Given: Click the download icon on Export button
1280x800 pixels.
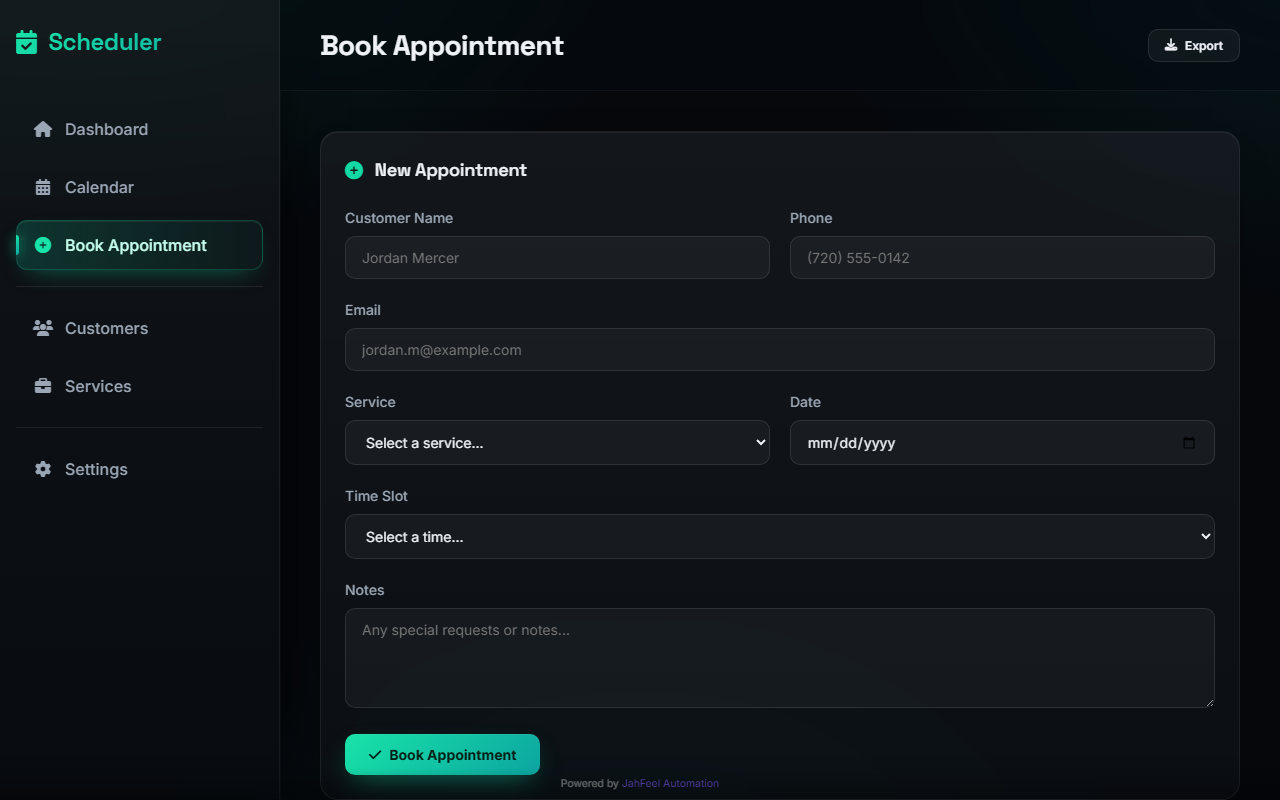Looking at the screenshot, I should click(1171, 45).
